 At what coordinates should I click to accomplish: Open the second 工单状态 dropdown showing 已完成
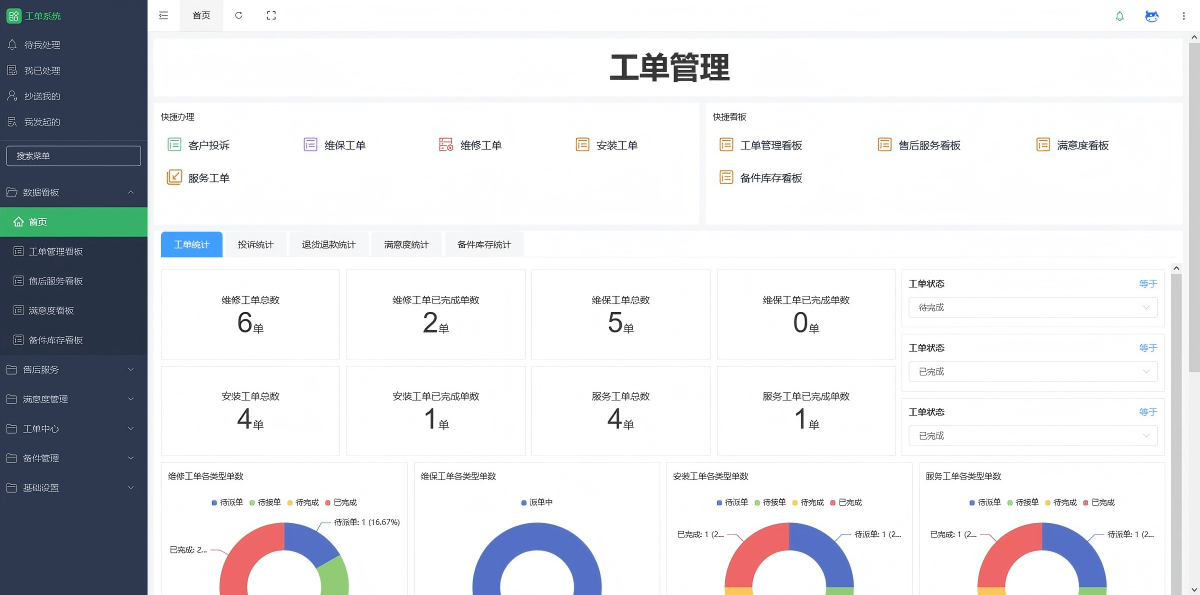1033,371
